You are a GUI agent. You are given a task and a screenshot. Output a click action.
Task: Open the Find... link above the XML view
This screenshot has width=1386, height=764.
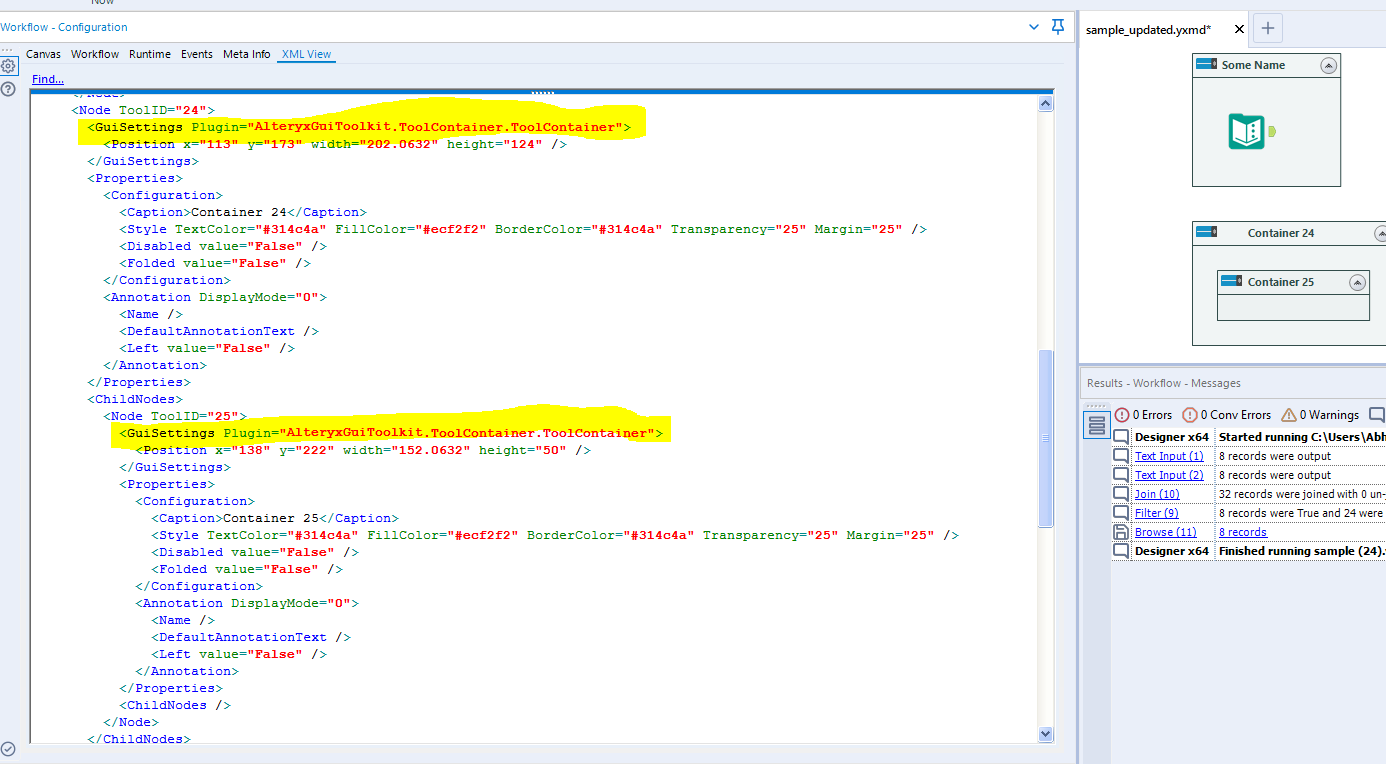tap(47, 78)
